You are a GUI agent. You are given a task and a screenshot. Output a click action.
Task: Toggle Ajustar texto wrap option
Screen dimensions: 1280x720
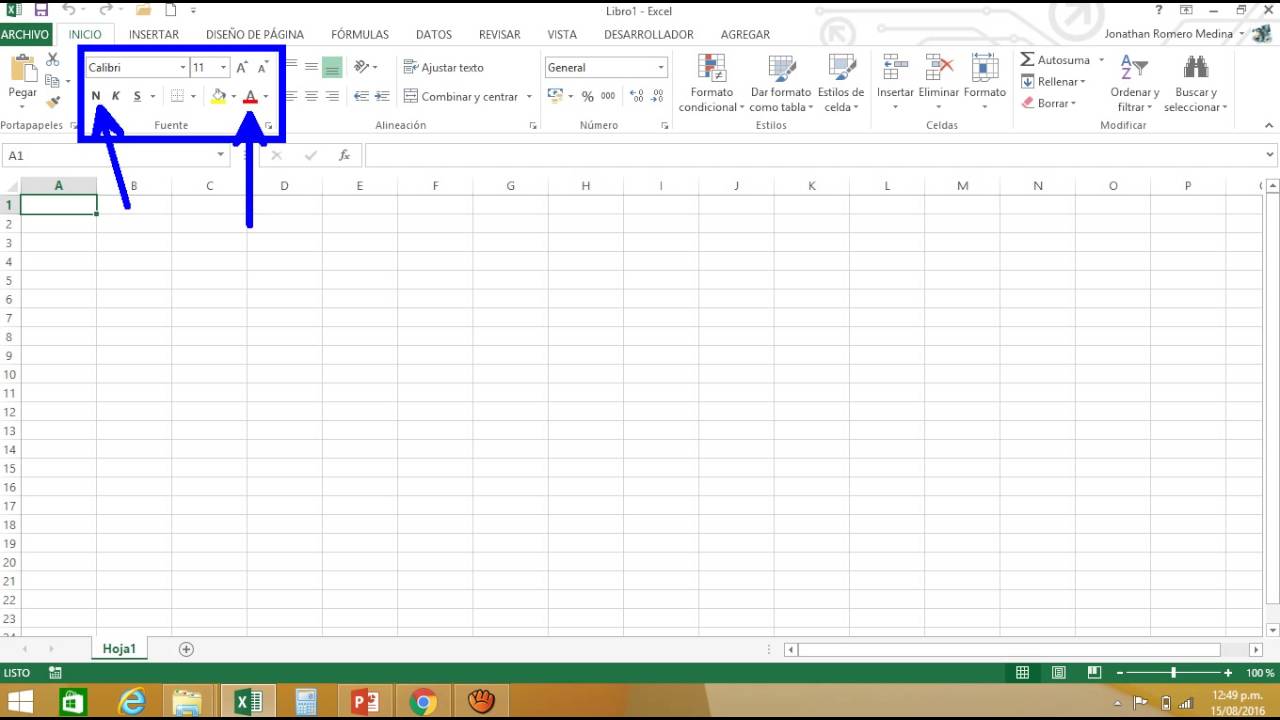pos(443,68)
